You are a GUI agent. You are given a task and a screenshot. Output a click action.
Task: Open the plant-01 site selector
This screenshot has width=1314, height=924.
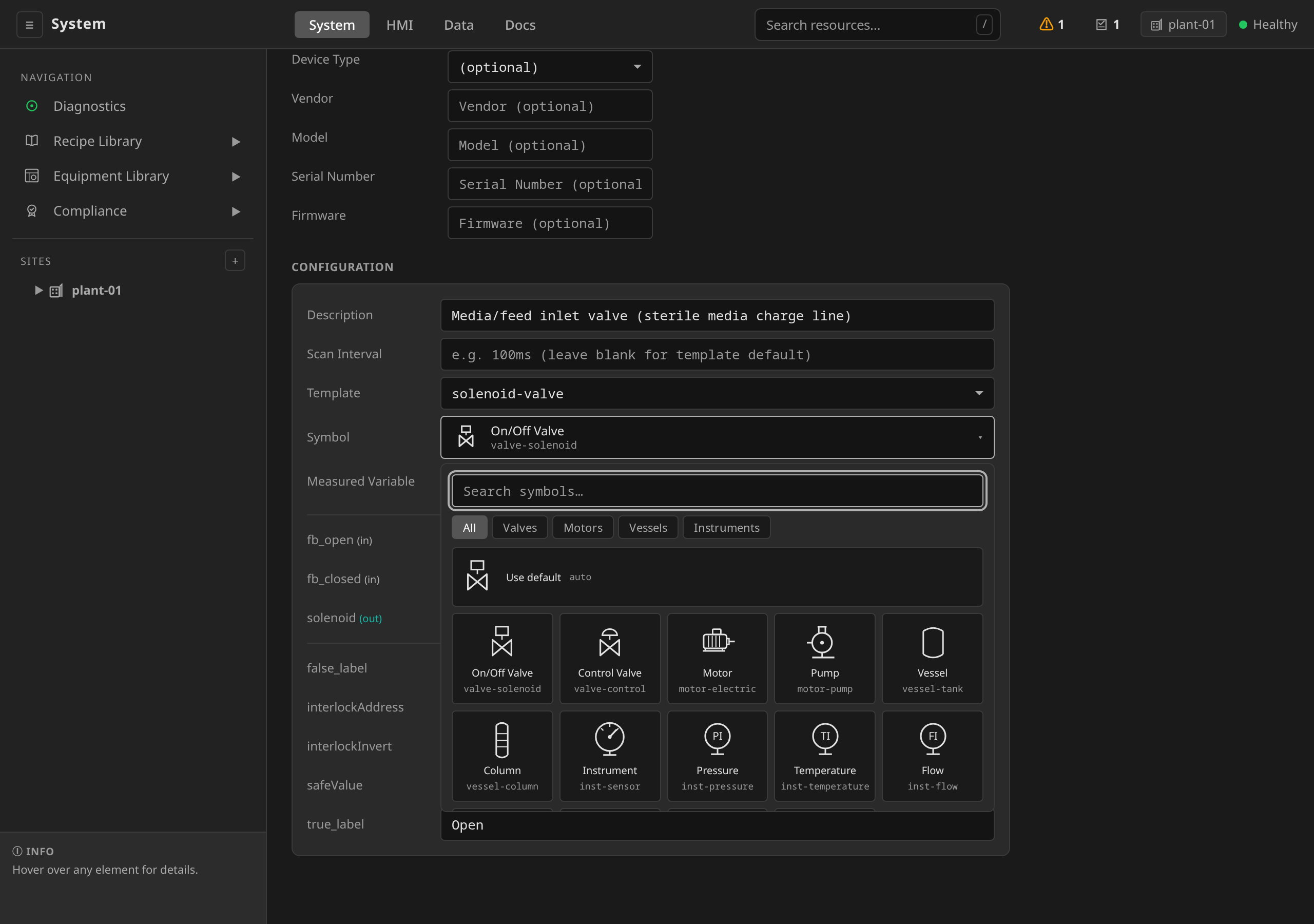[x=1183, y=25]
